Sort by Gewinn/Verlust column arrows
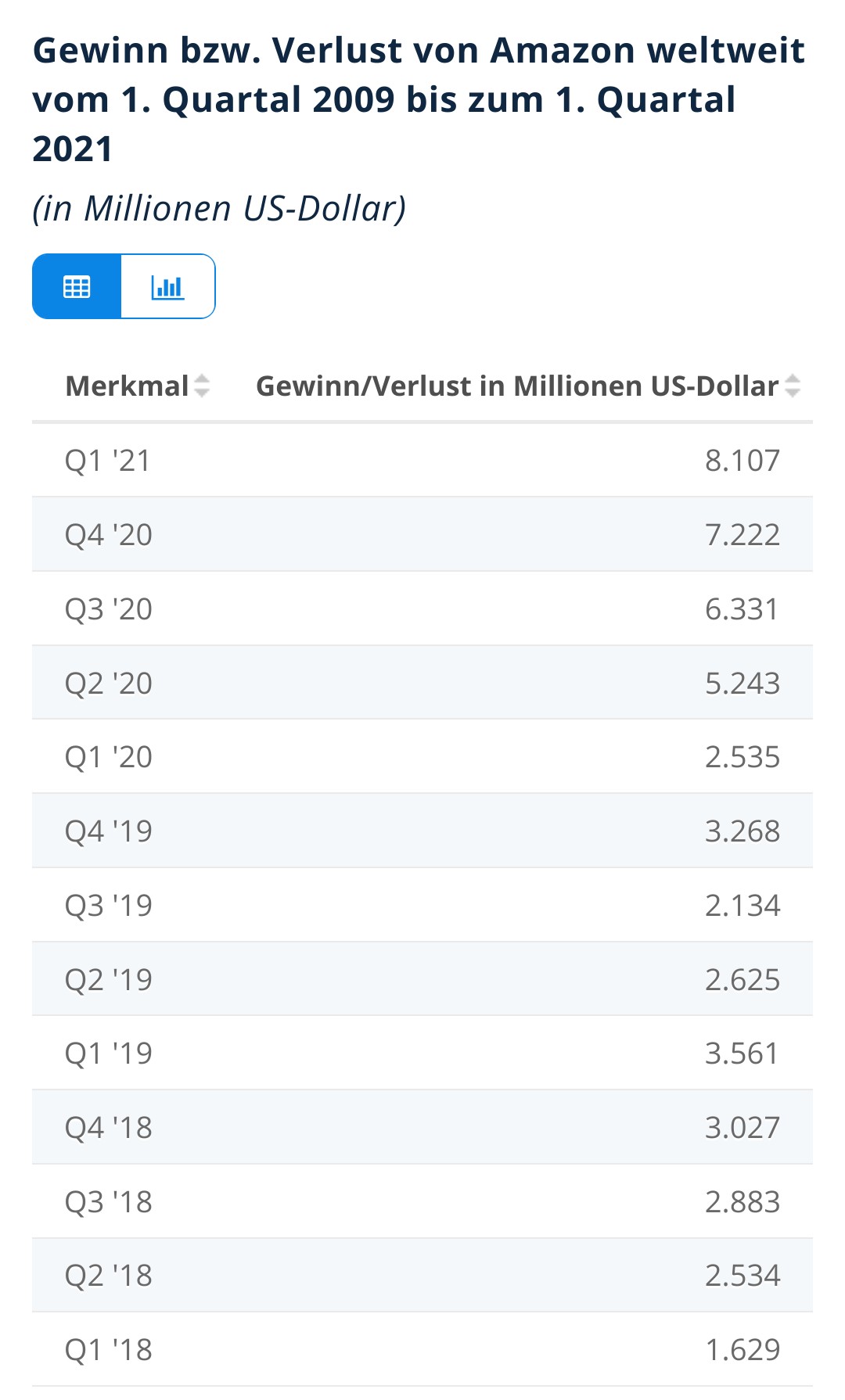The width and height of the screenshot is (845, 1400). click(793, 386)
